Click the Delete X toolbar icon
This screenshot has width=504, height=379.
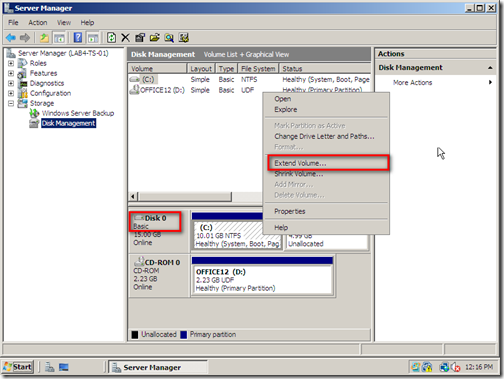[125, 38]
